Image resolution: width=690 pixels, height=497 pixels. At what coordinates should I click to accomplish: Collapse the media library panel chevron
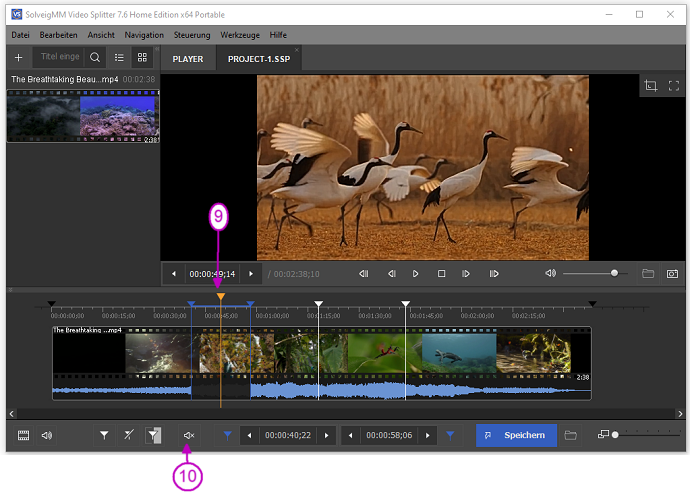157,49
